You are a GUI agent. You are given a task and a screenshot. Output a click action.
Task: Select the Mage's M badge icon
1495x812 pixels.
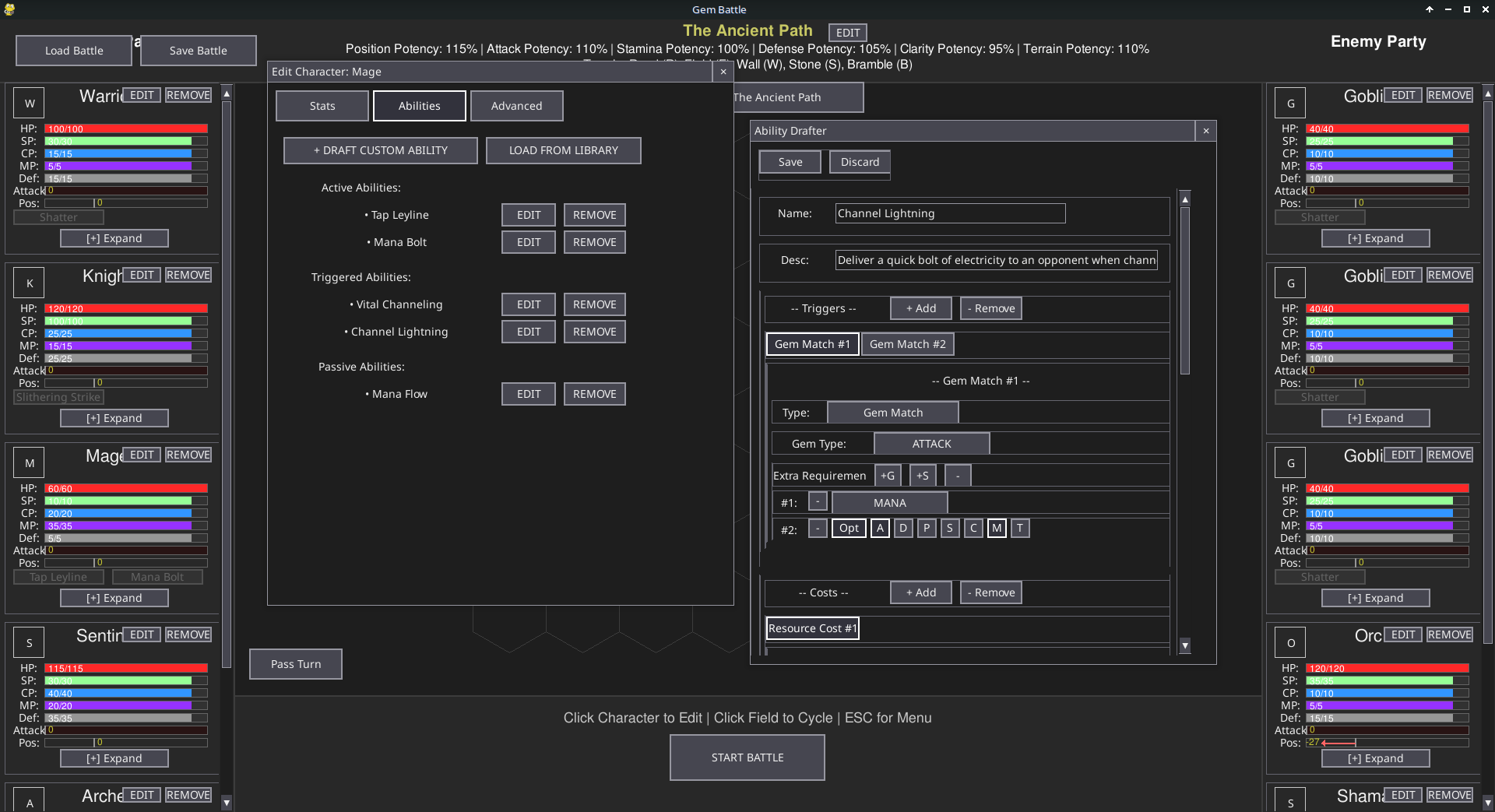click(28, 462)
